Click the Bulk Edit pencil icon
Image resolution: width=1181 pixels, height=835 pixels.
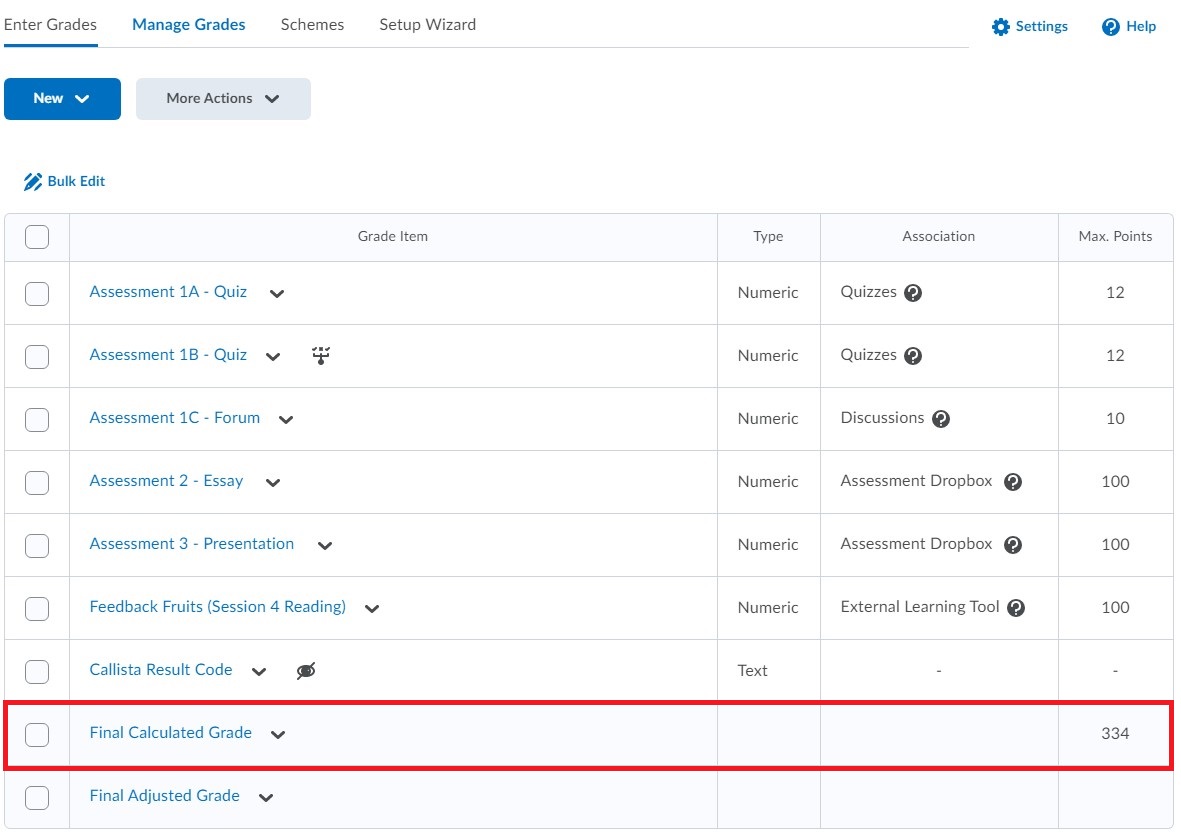pyautogui.click(x=32, y=181)
